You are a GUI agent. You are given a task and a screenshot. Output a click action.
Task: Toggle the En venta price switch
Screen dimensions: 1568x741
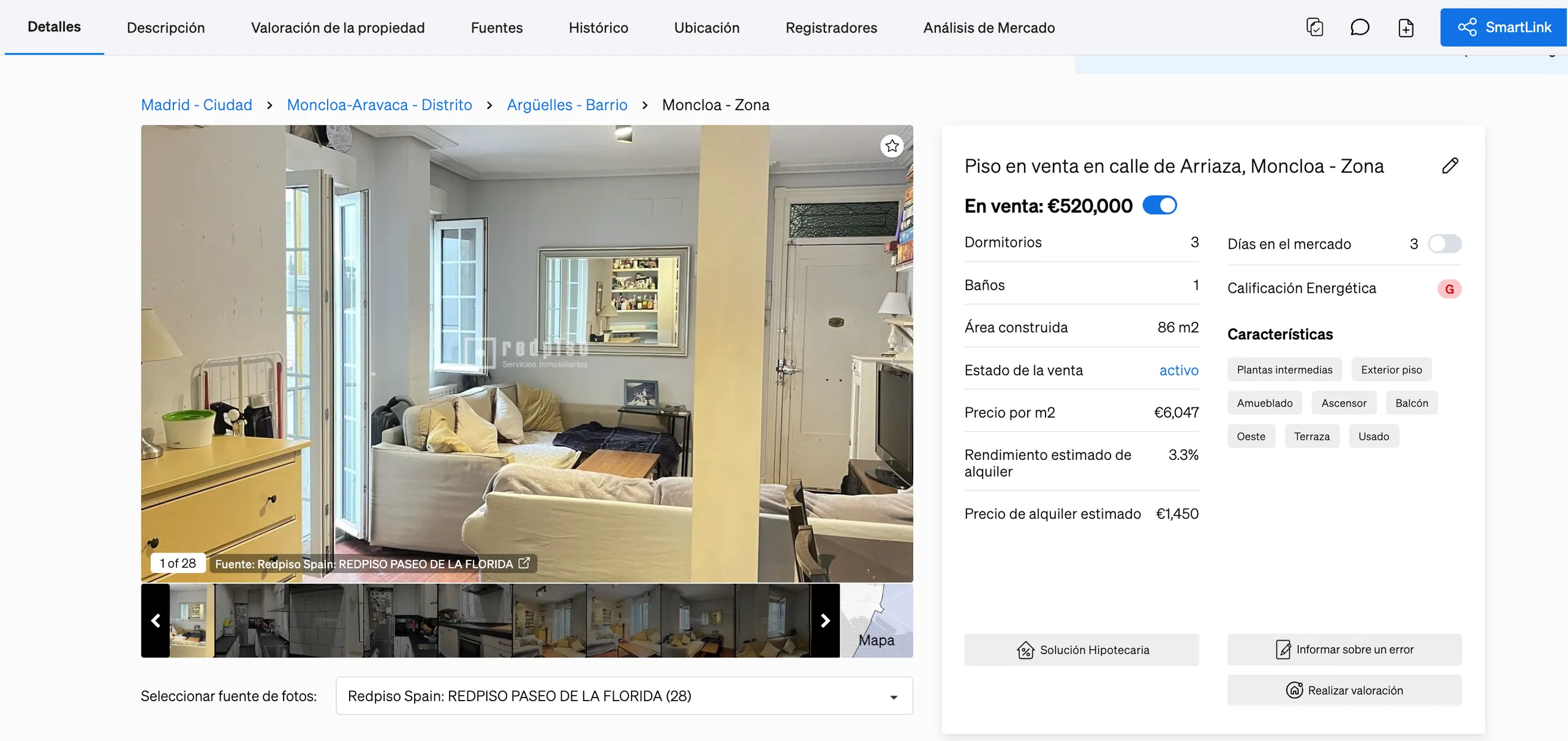click(1160, 205)
